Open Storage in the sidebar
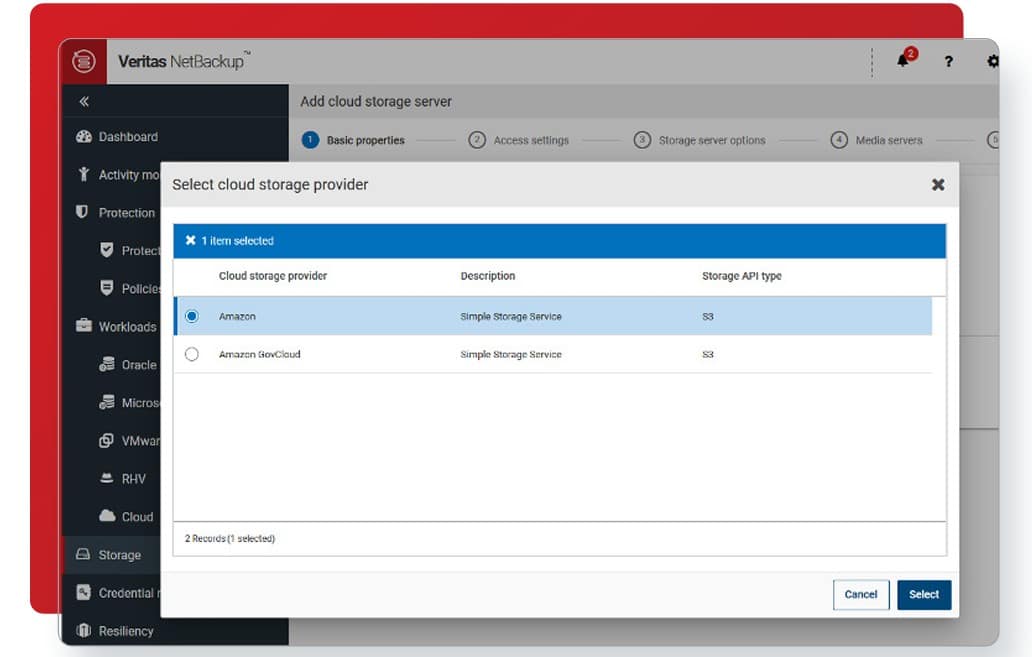 click(x=120, y=555)
